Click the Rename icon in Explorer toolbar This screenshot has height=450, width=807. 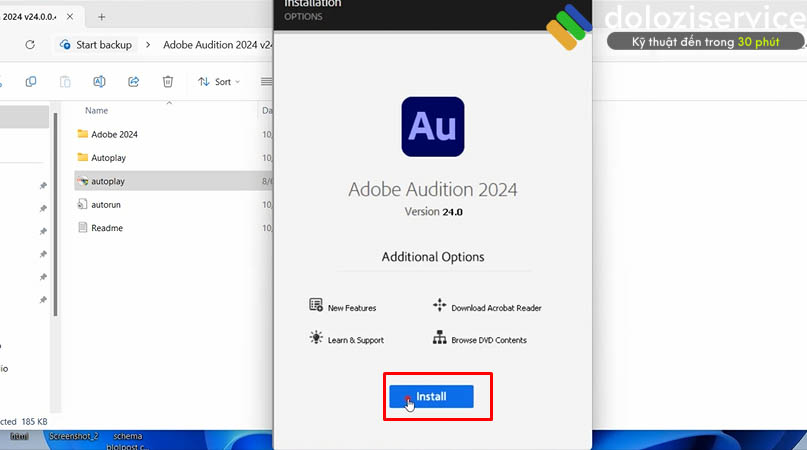point(99,82)
